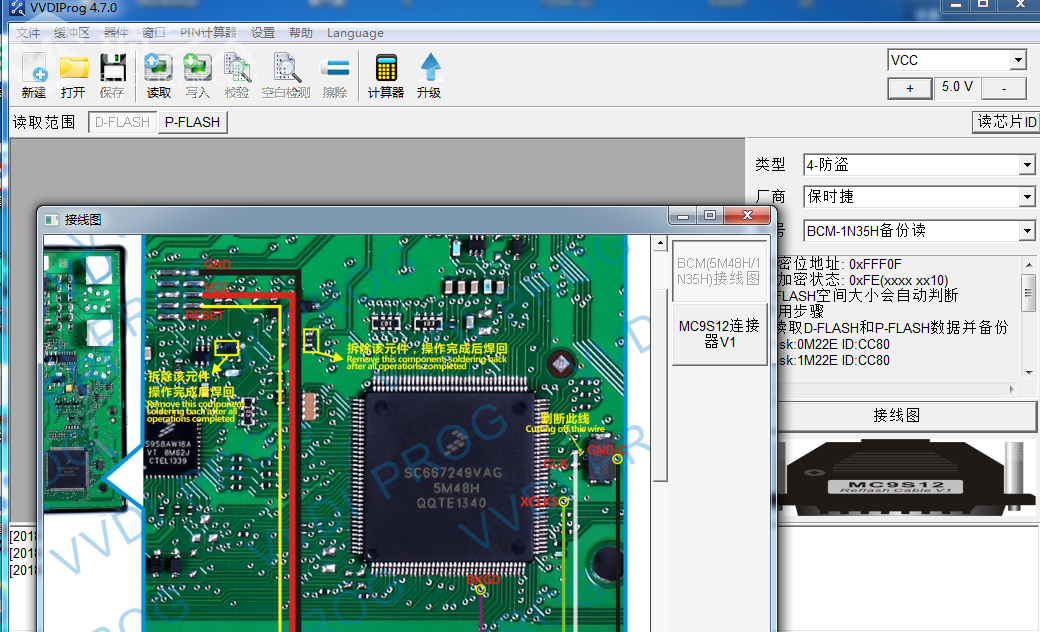Click the 写入 (Write) toolbar icon
Image resolution: width=1040 pixels, height=632 pixels.
[x=197, y=76]
